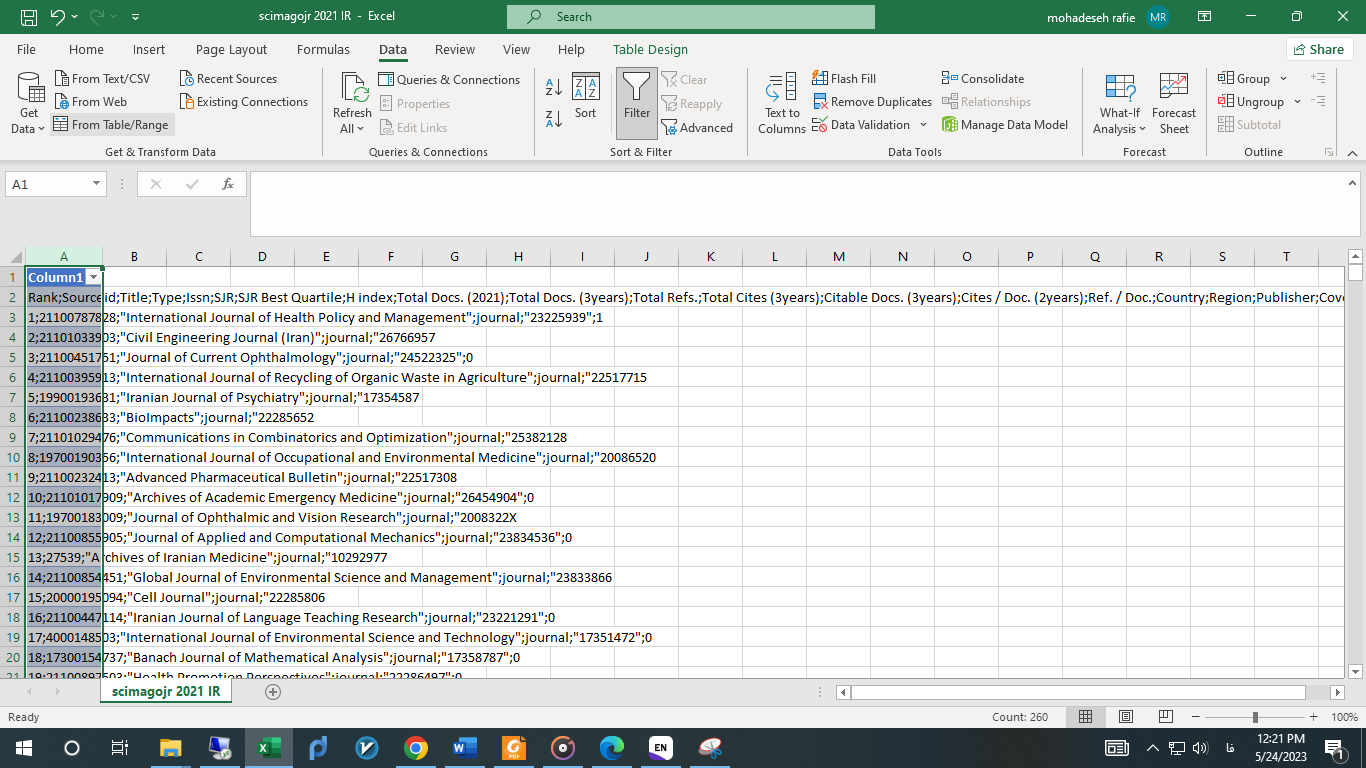Expand Data Validation dropdown arrow
This screenshot has width=1366, height=768.
(x=923, y=125)
